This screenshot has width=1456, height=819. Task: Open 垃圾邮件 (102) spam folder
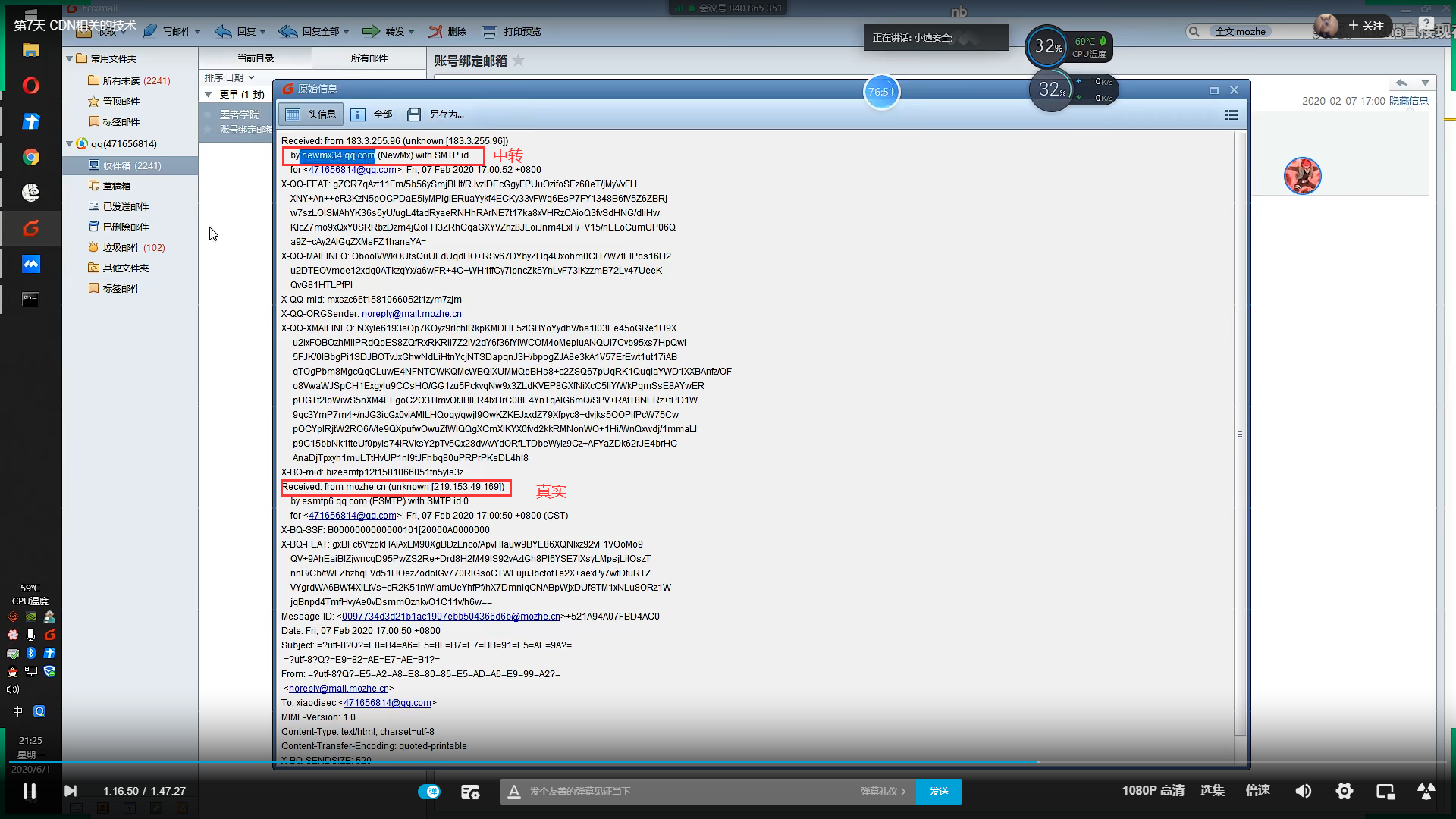point(126,247)
